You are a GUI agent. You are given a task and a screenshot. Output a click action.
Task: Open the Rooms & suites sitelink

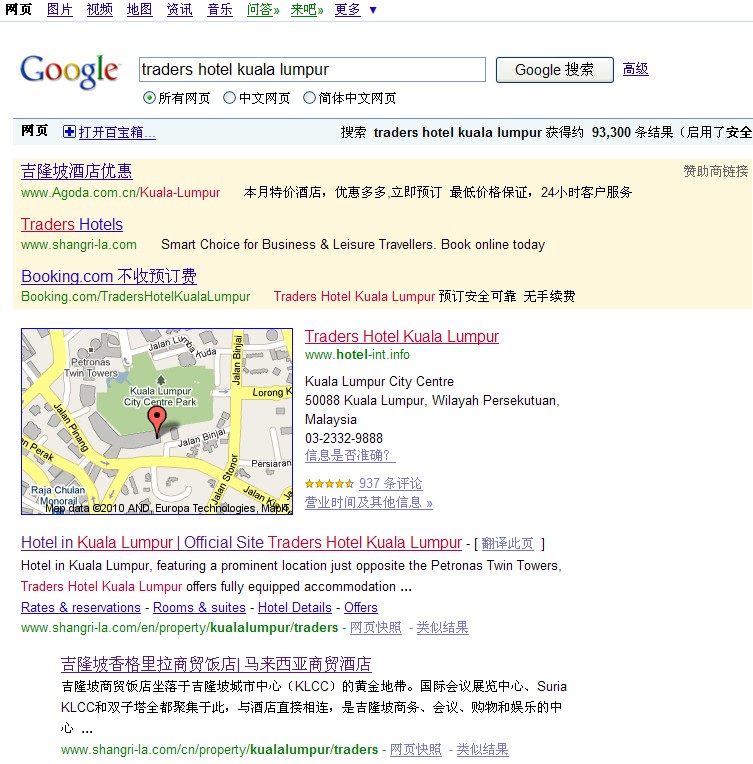[199, 608]
